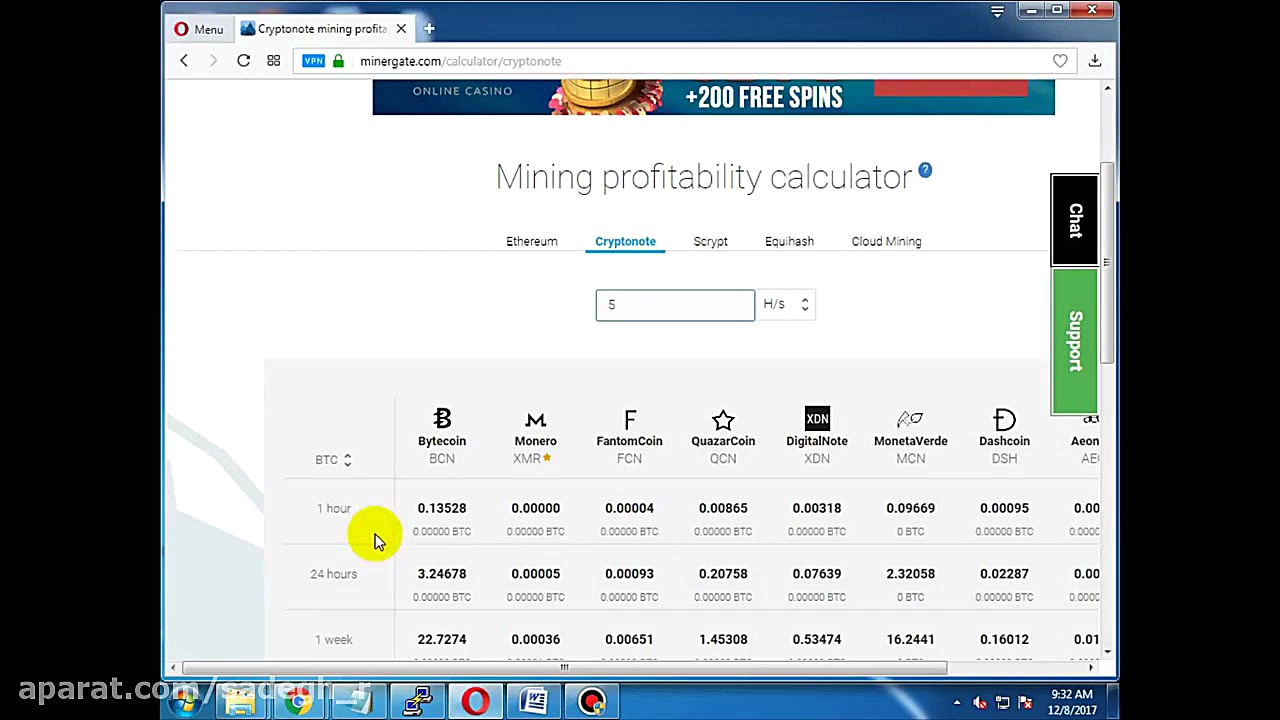The width and height of the screenshot is (1280, 720).
Task: Click QuazarCoin 1 week value 1.45308
Action: (x=723, y=639)
